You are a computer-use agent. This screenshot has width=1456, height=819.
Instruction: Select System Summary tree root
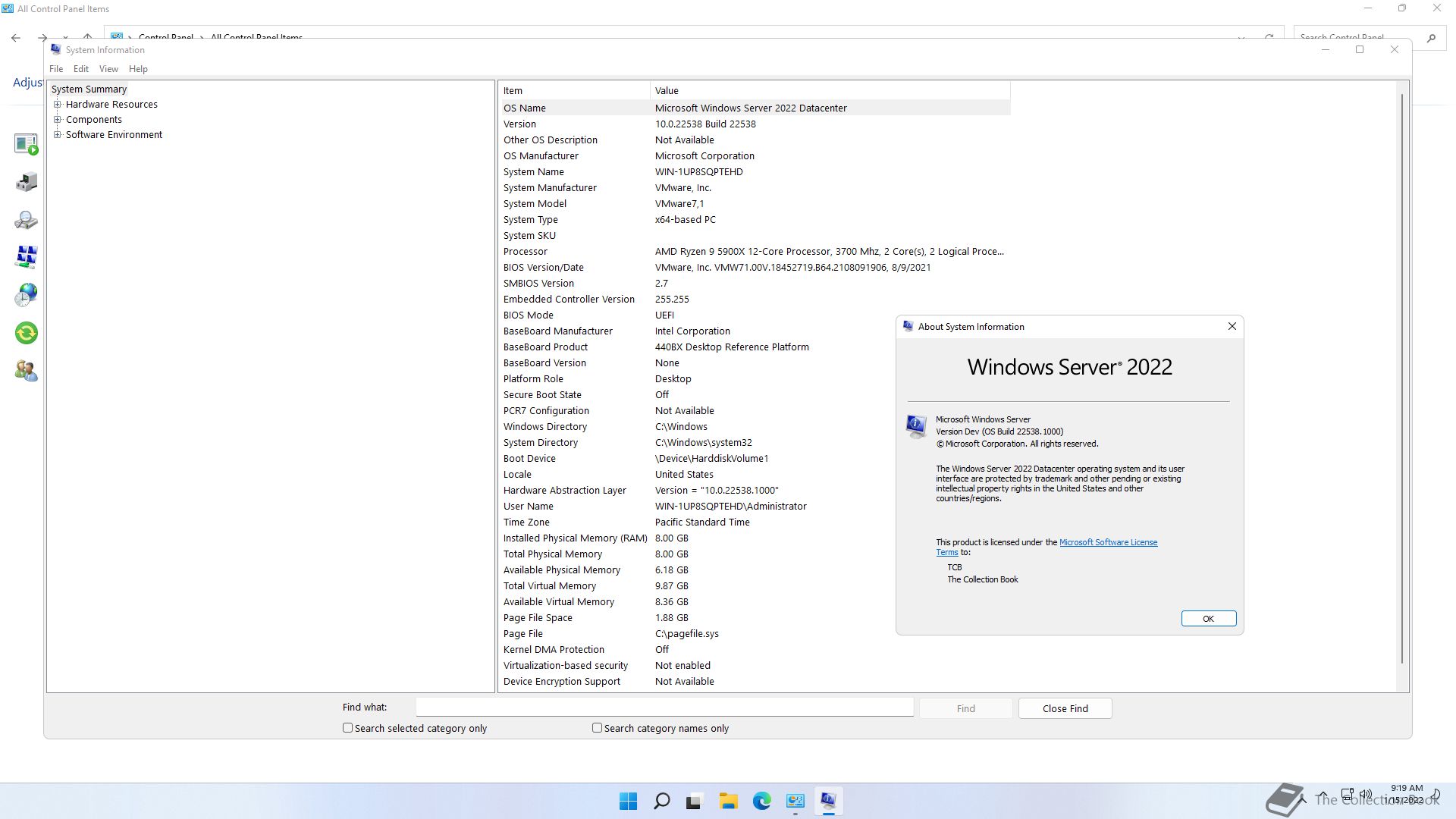pos(89,89)
